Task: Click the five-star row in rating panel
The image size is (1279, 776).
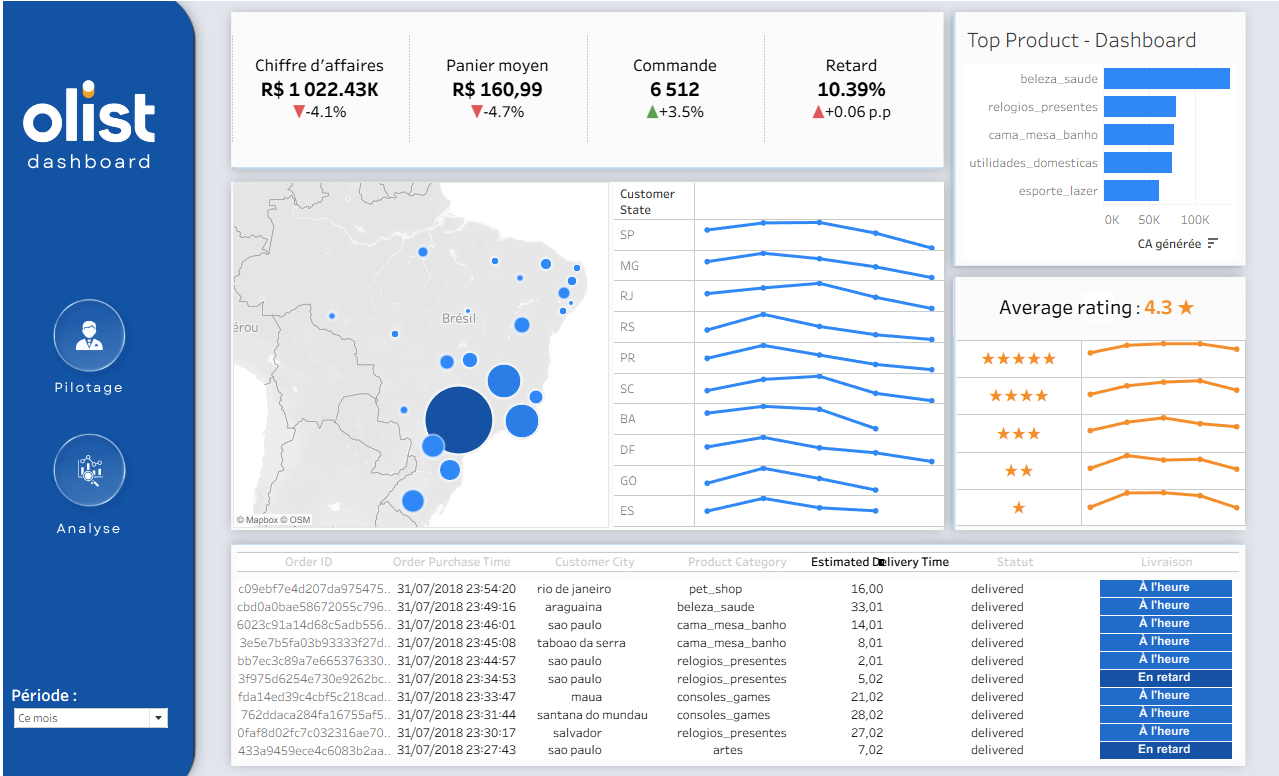Action: click(x=1018, y=358)
